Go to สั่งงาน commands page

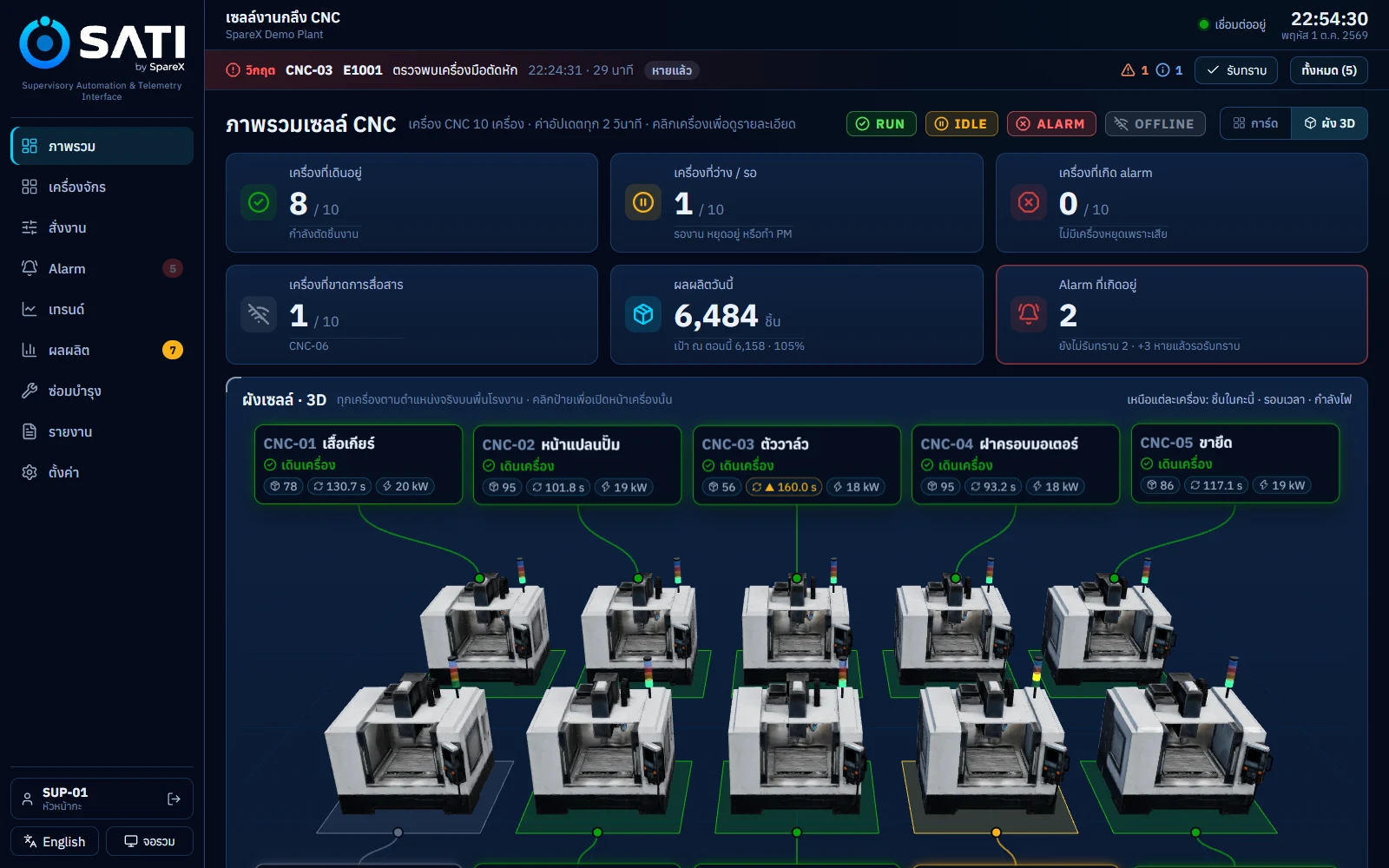(x=102, y=227)
